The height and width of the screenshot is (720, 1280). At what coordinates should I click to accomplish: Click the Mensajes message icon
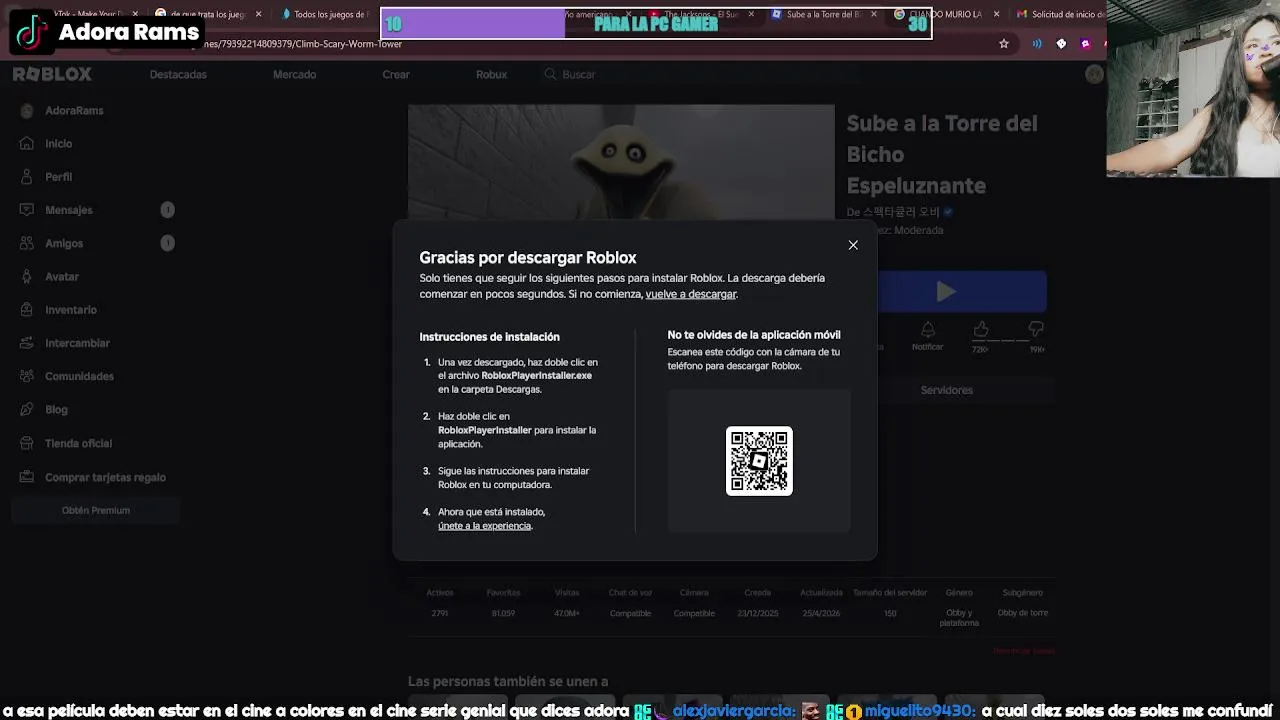tap(27, 210)
